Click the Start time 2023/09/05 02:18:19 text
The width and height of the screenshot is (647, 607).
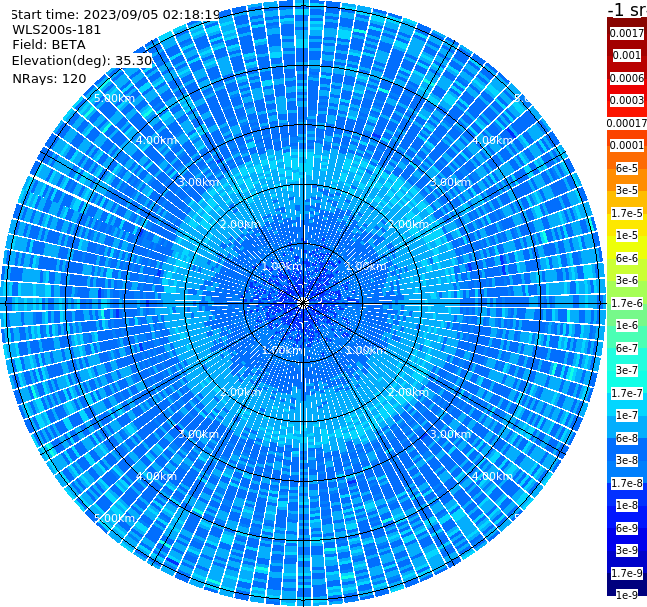click(x=115, y=14)
